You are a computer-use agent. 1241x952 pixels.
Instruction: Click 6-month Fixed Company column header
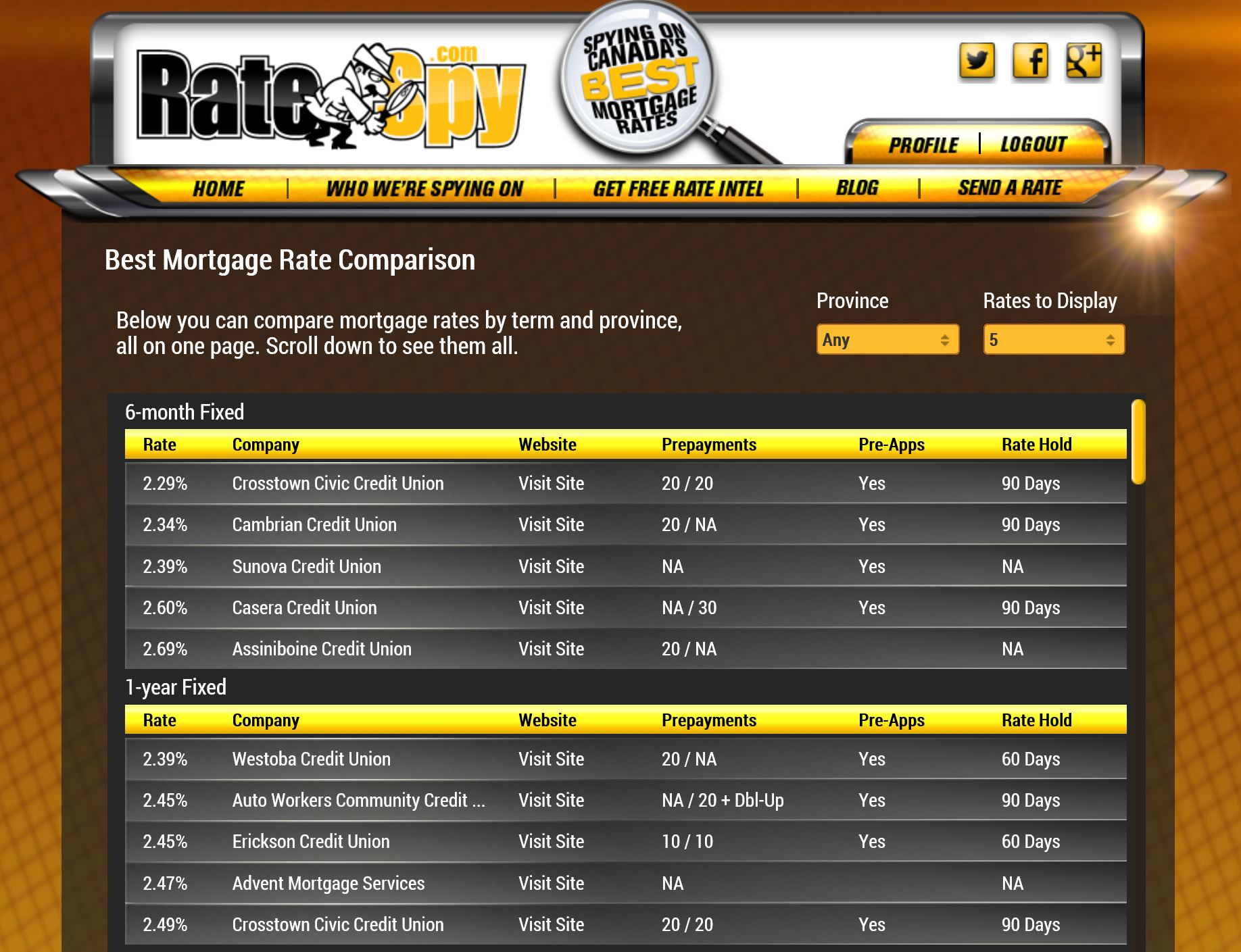point(266,445)
